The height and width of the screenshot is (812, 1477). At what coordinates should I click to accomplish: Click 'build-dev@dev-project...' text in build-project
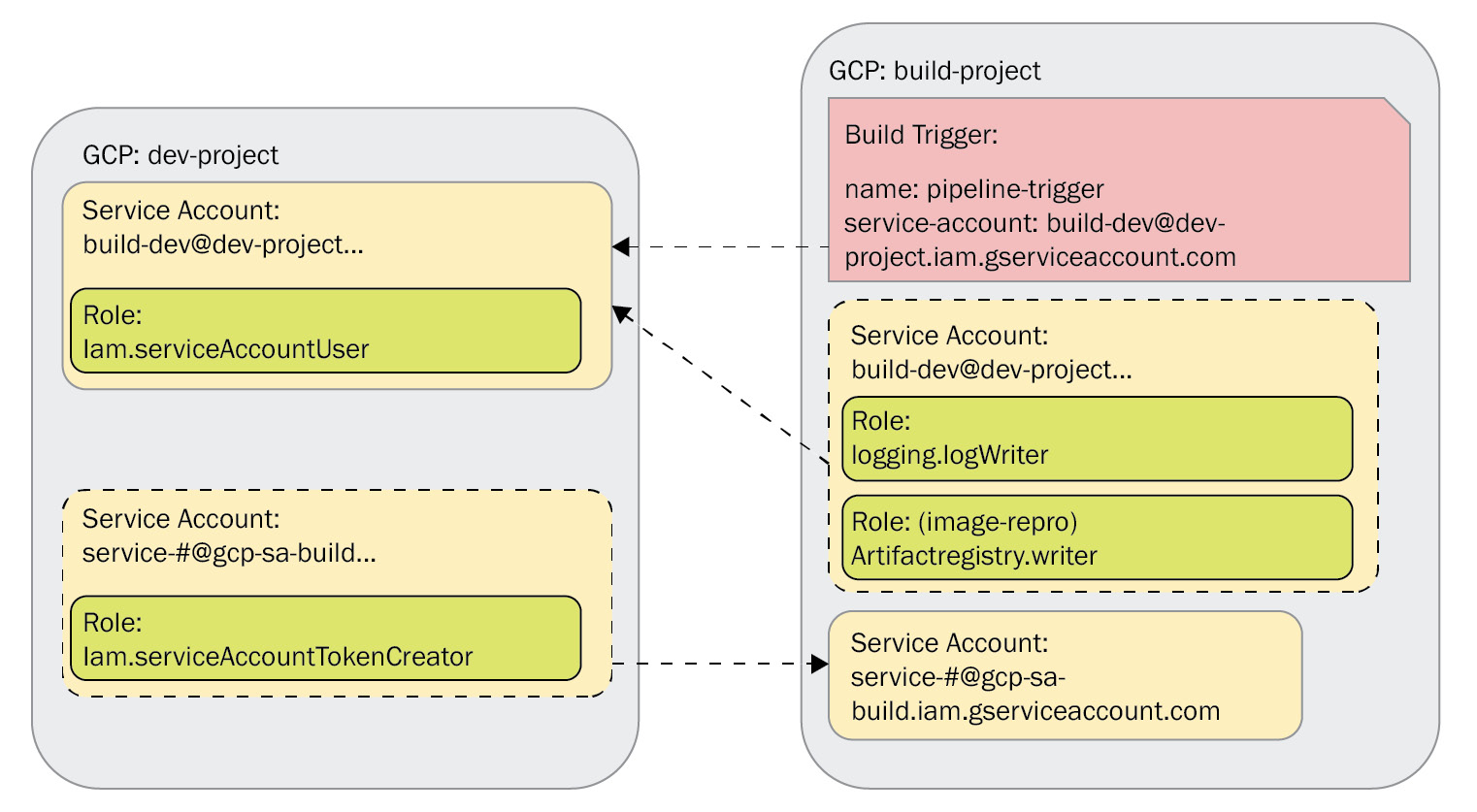click(992, 370)
